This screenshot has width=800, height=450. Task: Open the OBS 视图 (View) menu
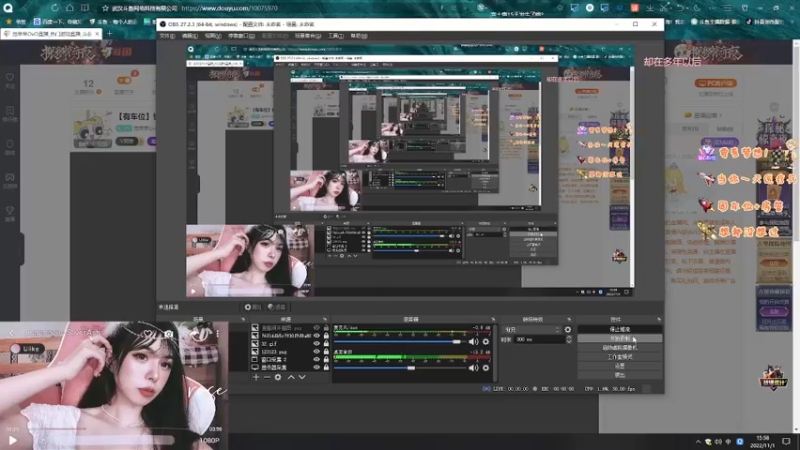(x=213, y=36)
